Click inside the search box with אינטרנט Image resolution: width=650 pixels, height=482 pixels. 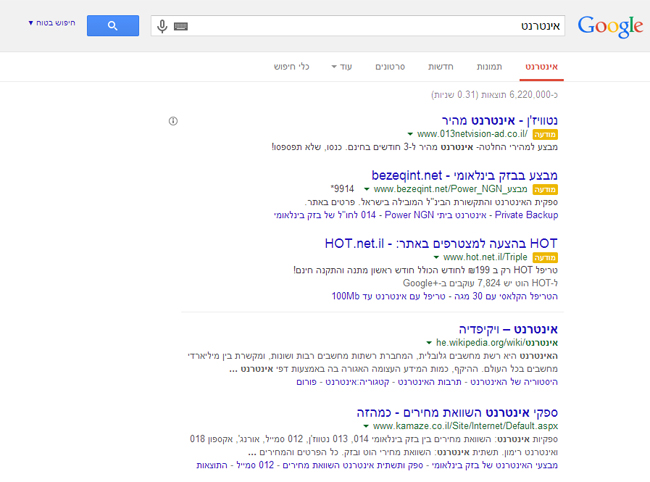coord(357,26)
